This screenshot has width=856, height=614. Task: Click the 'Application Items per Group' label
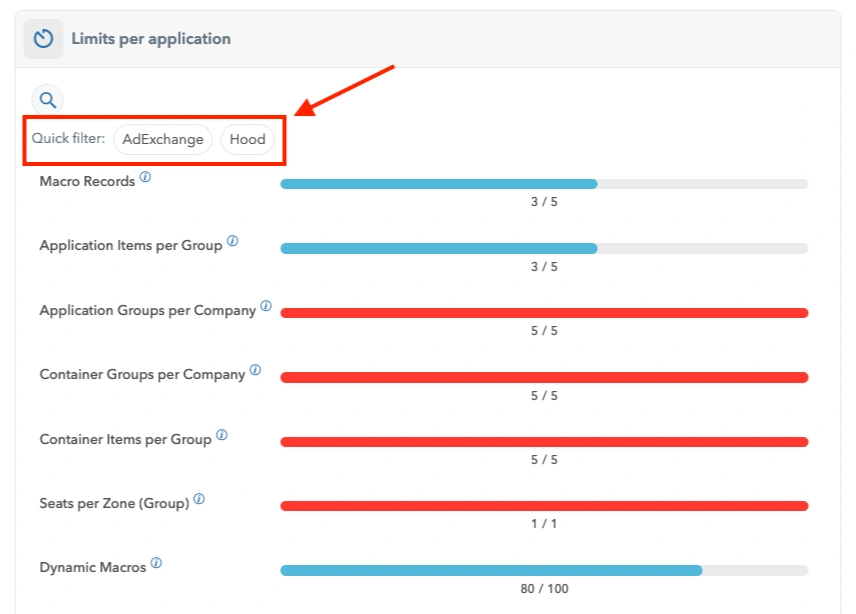point(131,246)
